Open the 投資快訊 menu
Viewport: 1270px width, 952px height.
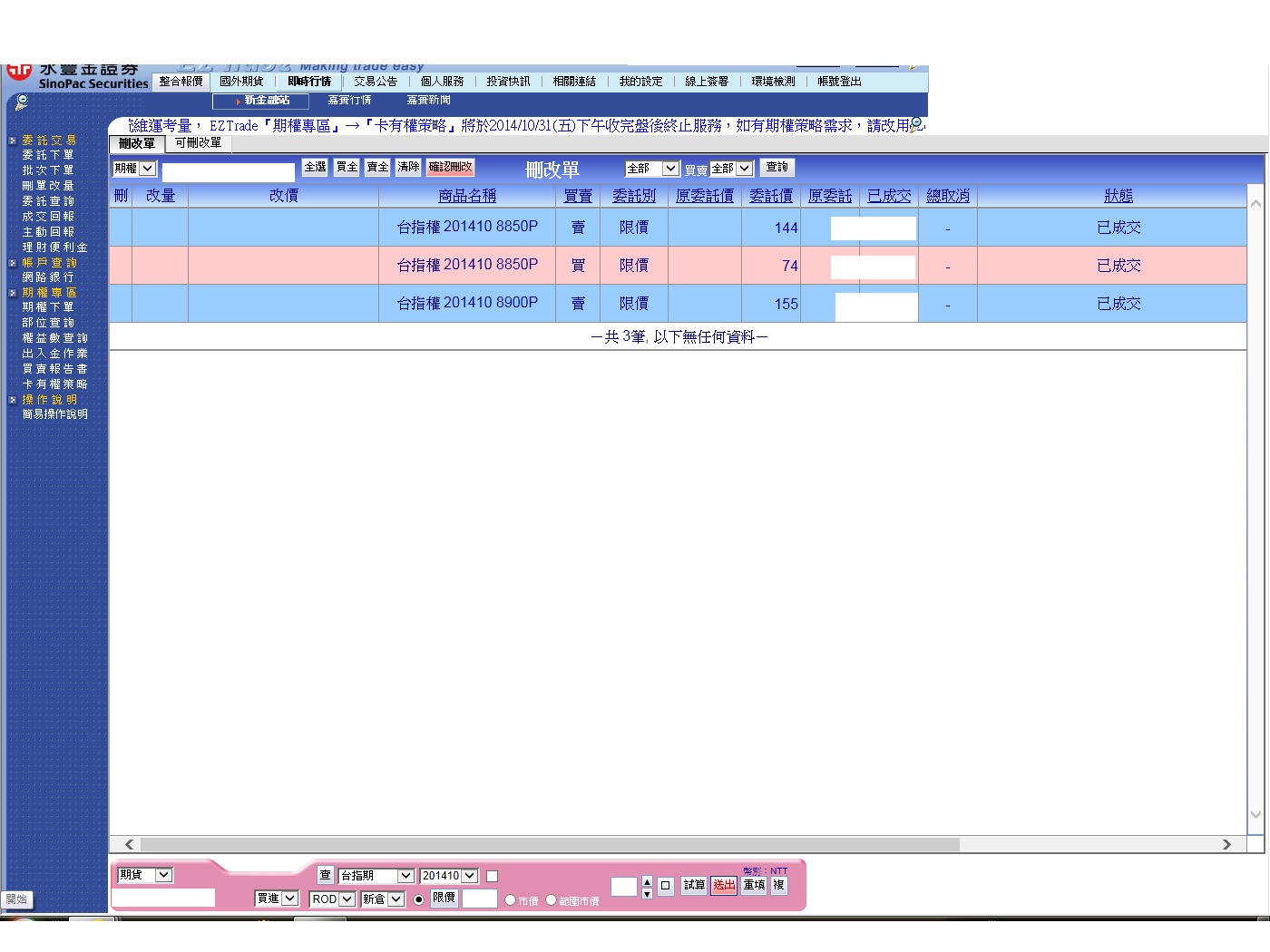click(508, 82)
